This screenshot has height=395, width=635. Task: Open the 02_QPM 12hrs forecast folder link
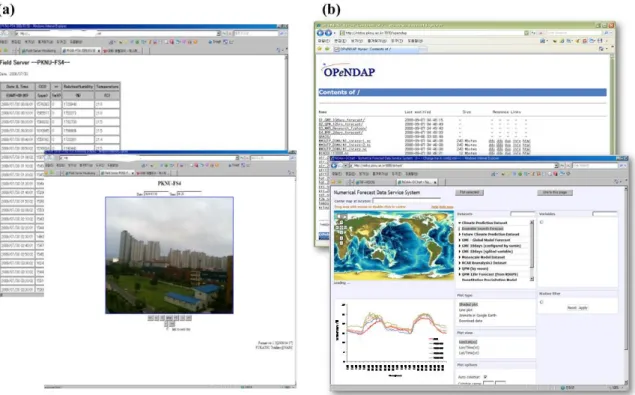click(x=340, y=124)
